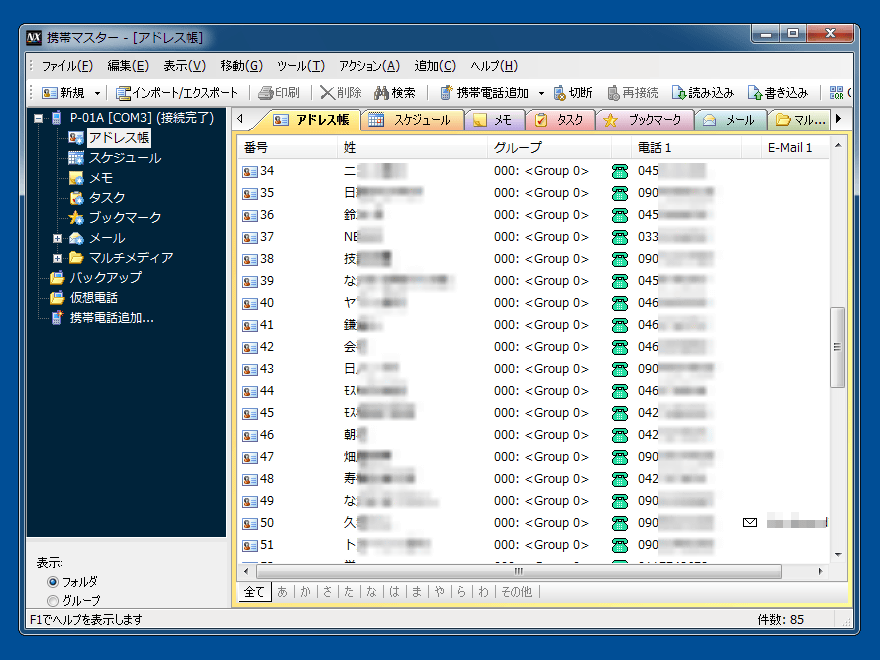Expand the メール tree node

coord(57,239)
